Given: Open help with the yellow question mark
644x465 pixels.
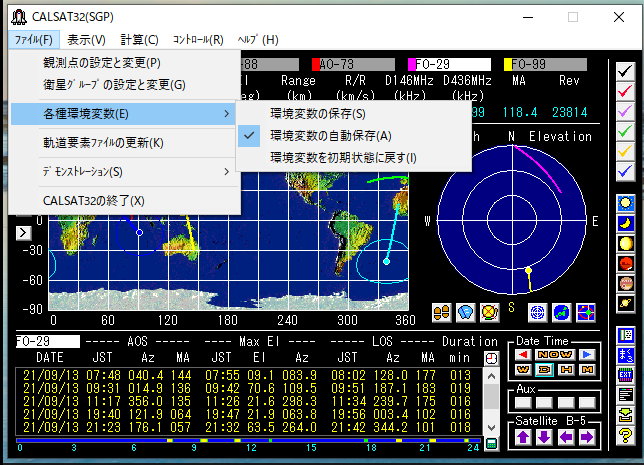Looking at the screenshot, I should point(626,435).
